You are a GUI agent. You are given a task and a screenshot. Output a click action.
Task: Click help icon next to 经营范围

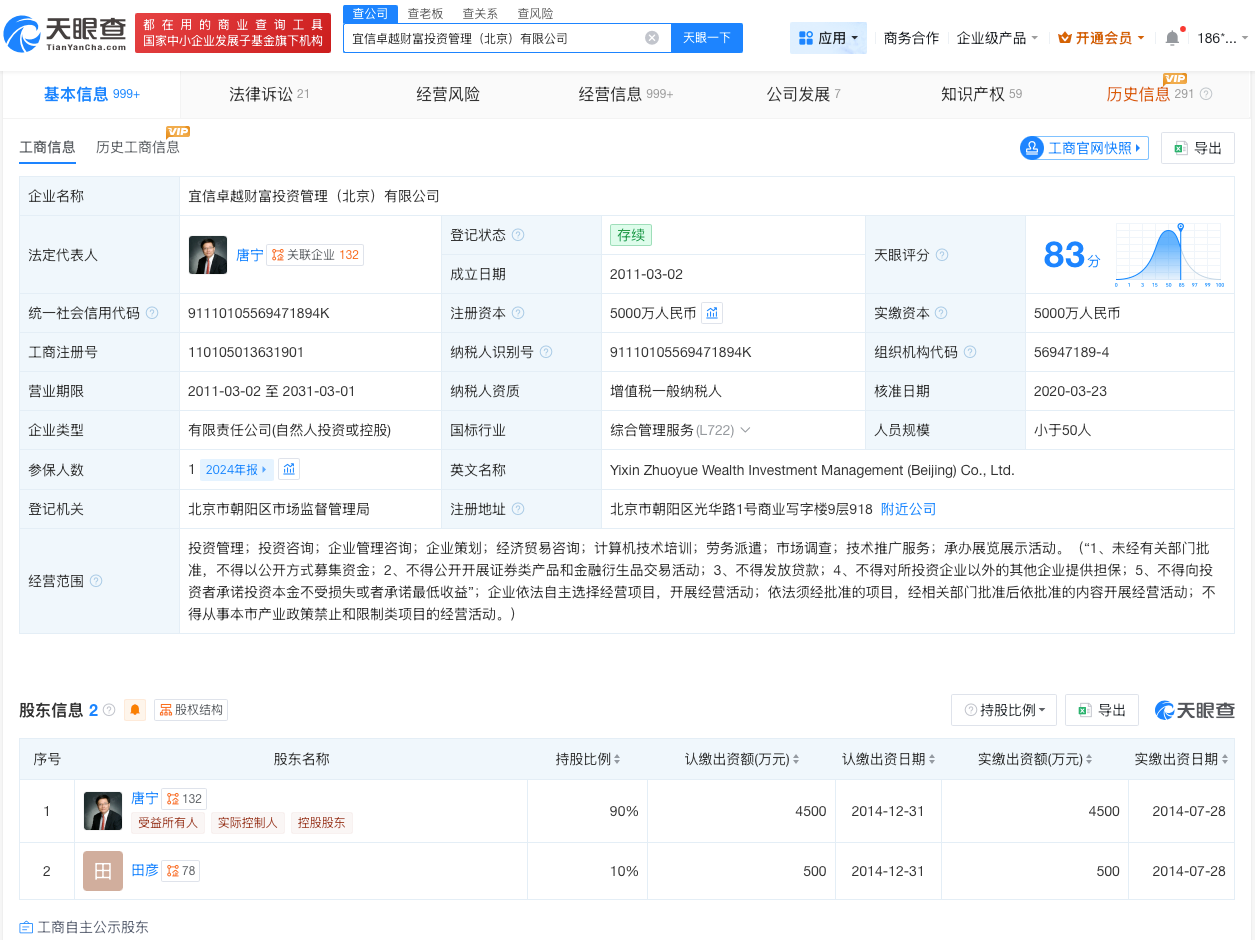click(x=96, y=581)
